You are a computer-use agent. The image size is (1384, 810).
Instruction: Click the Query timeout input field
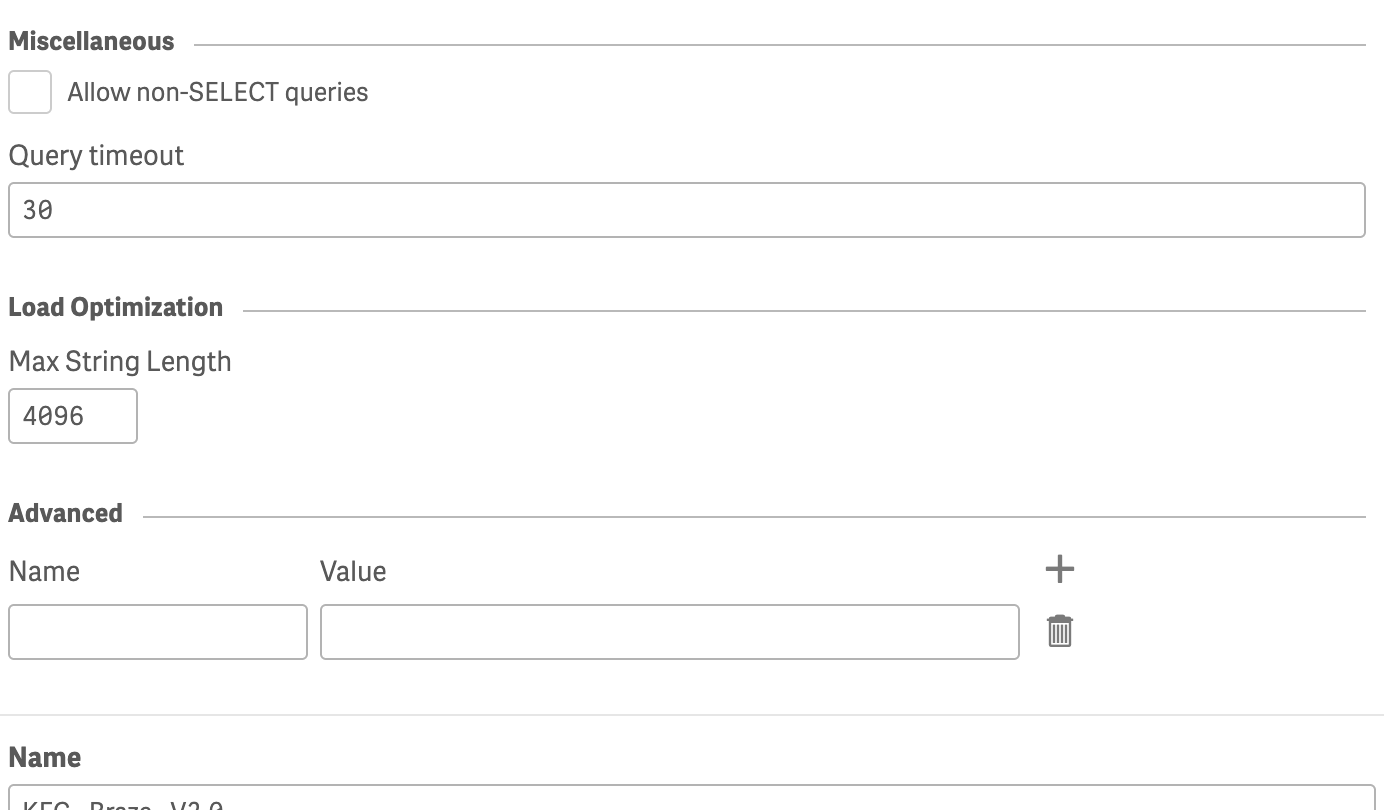point(686,210)
